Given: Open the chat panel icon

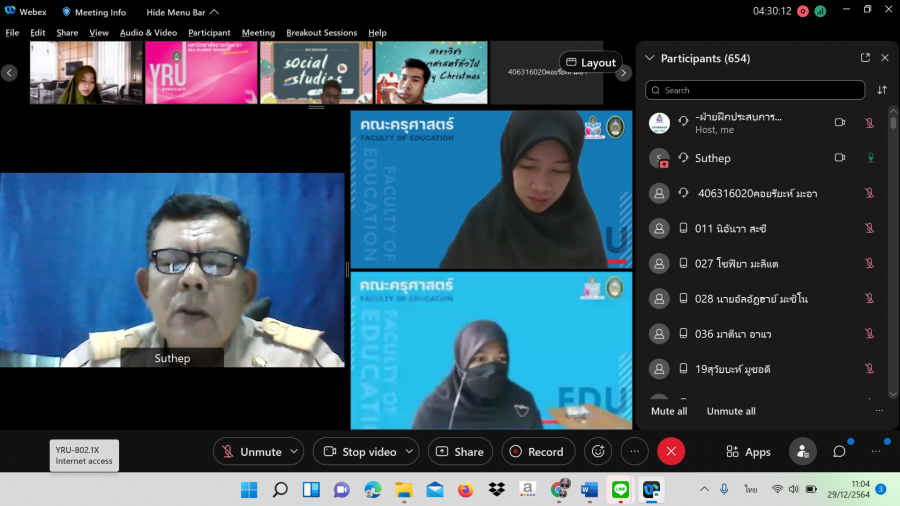Looking at the screenshot, I should pyautogui.click(x=839, y=452).
